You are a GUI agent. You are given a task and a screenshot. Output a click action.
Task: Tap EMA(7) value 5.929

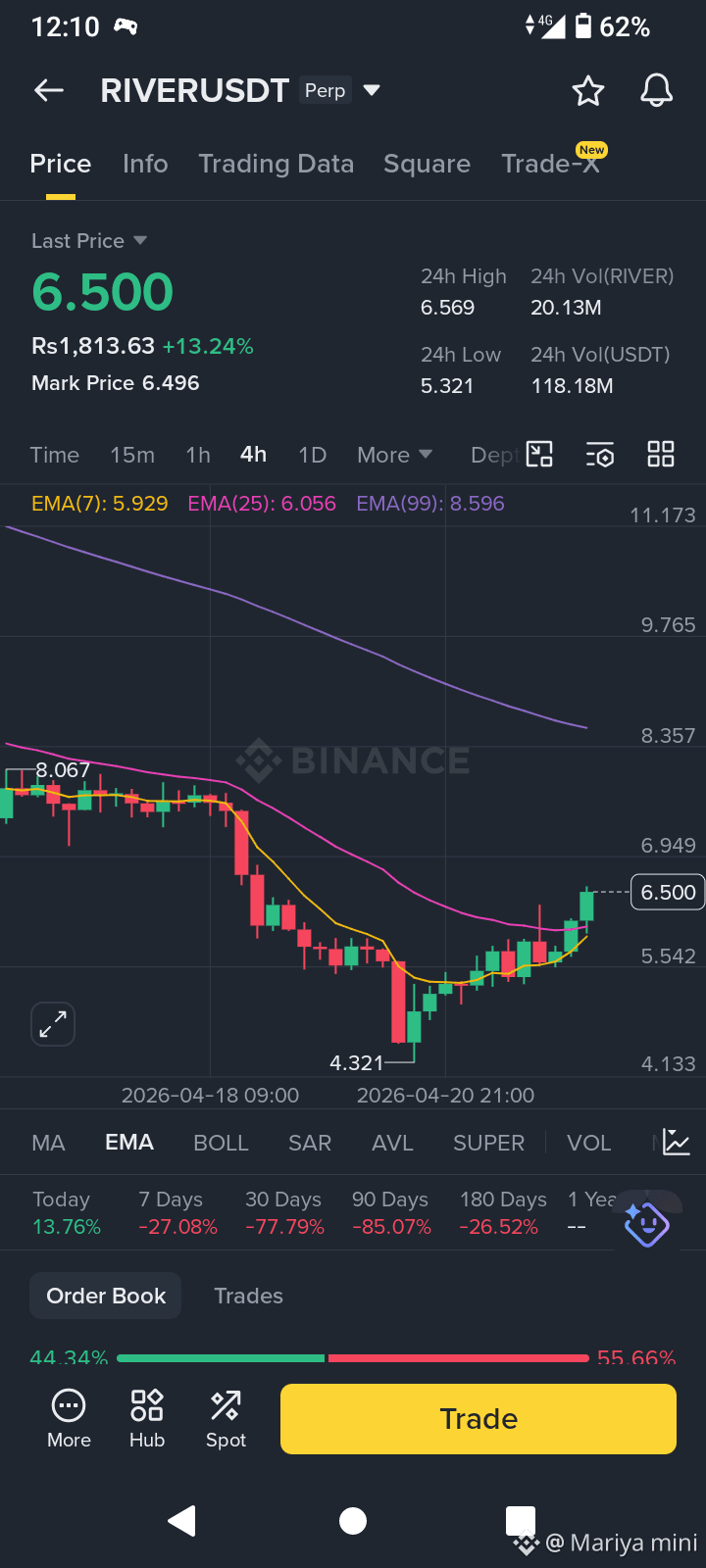100,504
